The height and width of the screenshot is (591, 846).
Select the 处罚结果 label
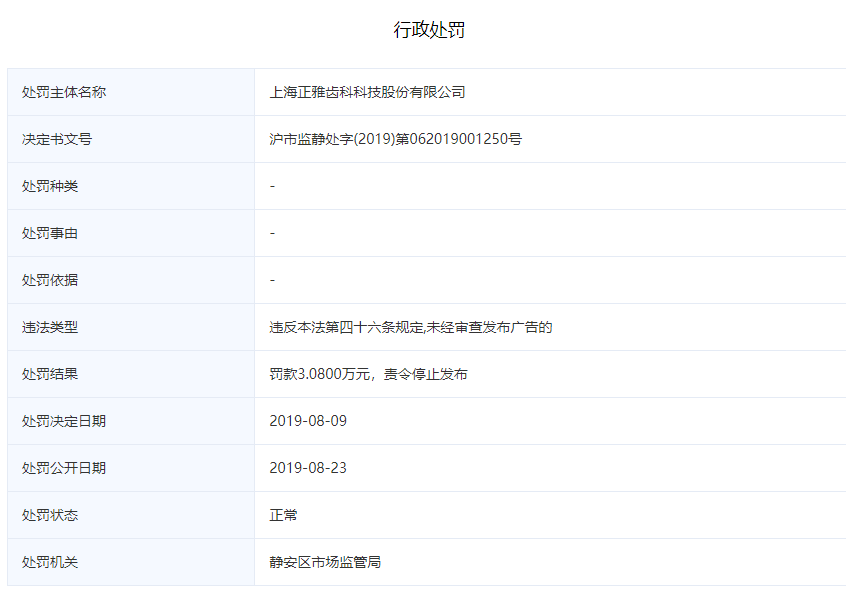(50, 374)
